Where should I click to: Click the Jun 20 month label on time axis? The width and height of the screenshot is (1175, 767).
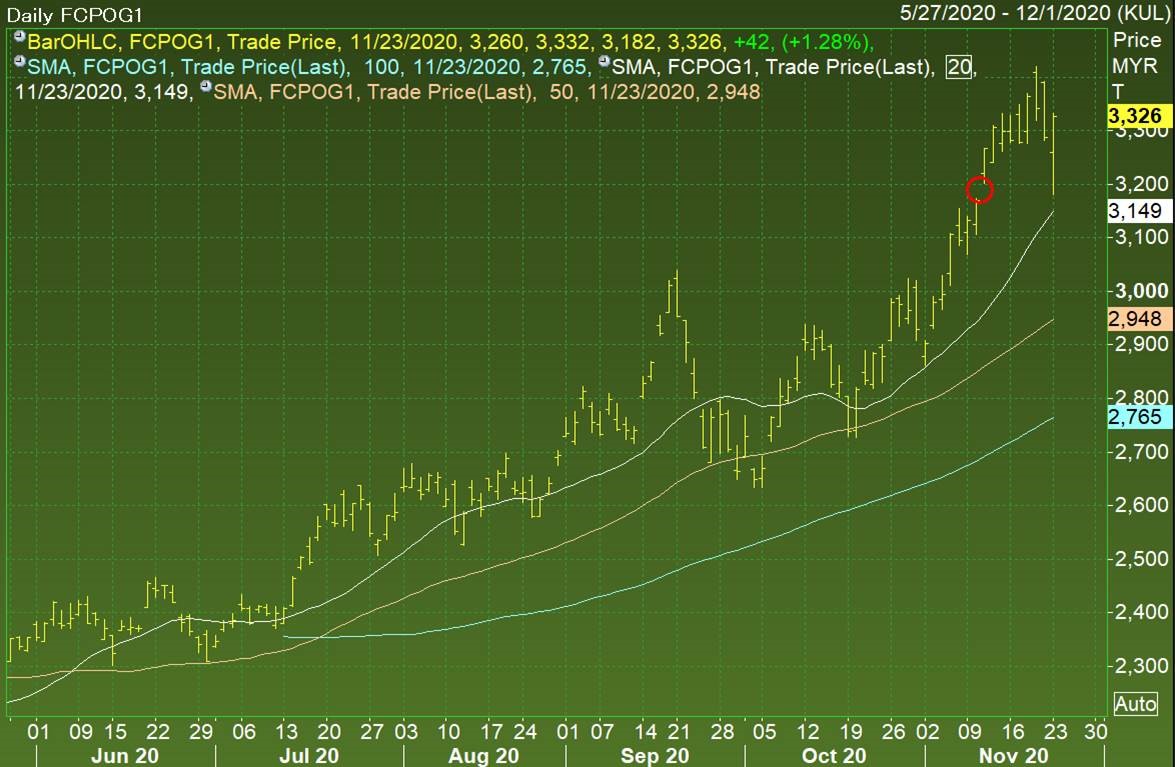click(124, 755)
